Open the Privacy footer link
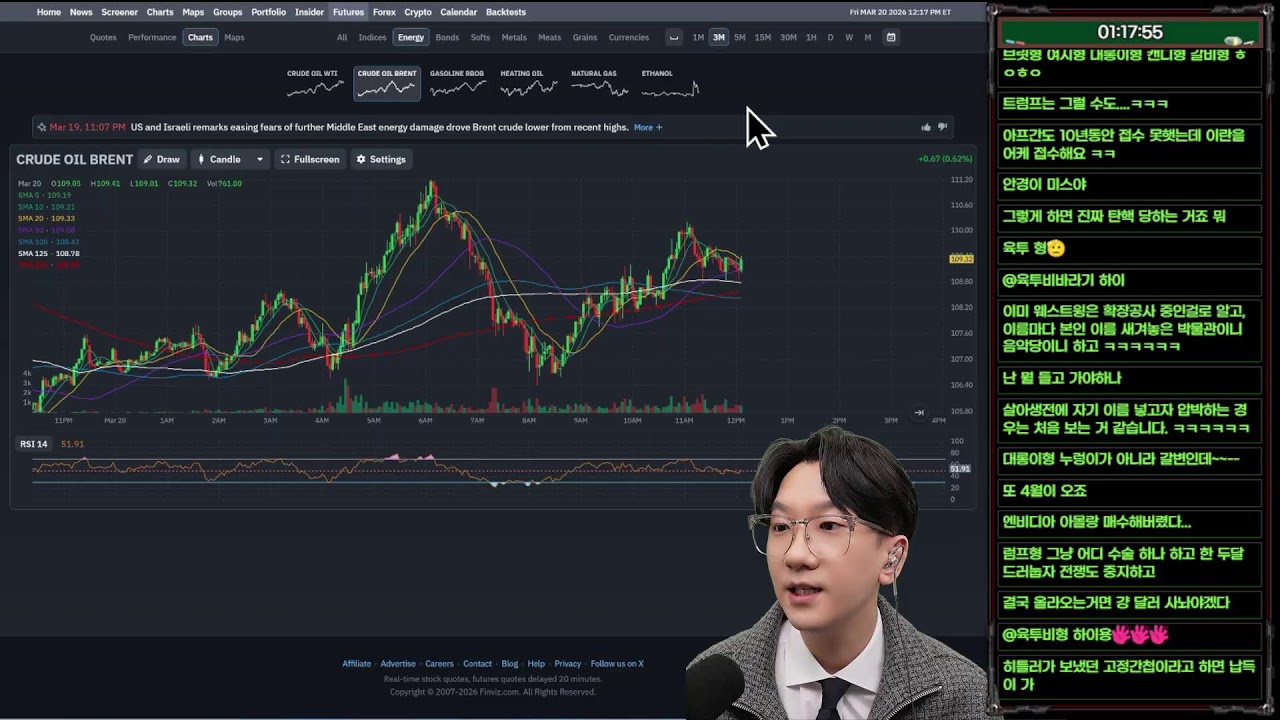 (568, 664)
